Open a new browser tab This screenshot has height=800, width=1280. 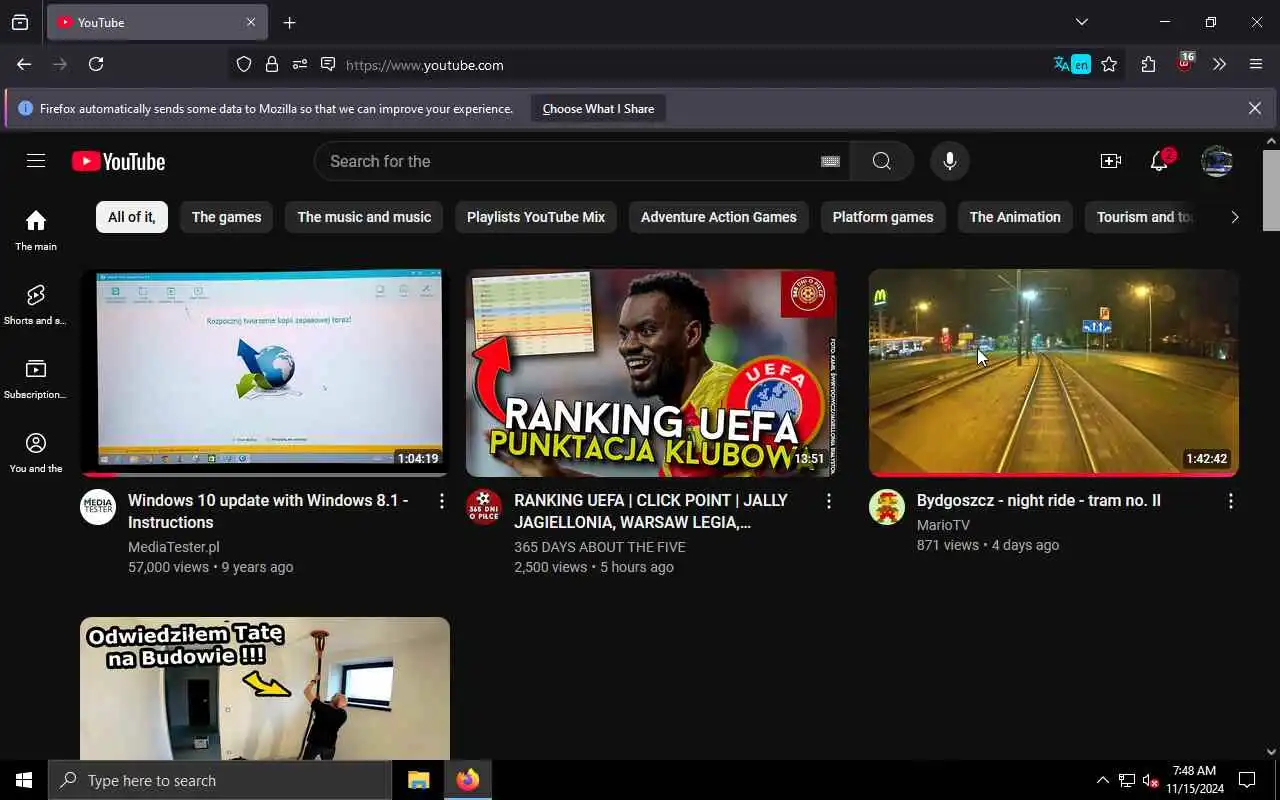tap(289, 22)
